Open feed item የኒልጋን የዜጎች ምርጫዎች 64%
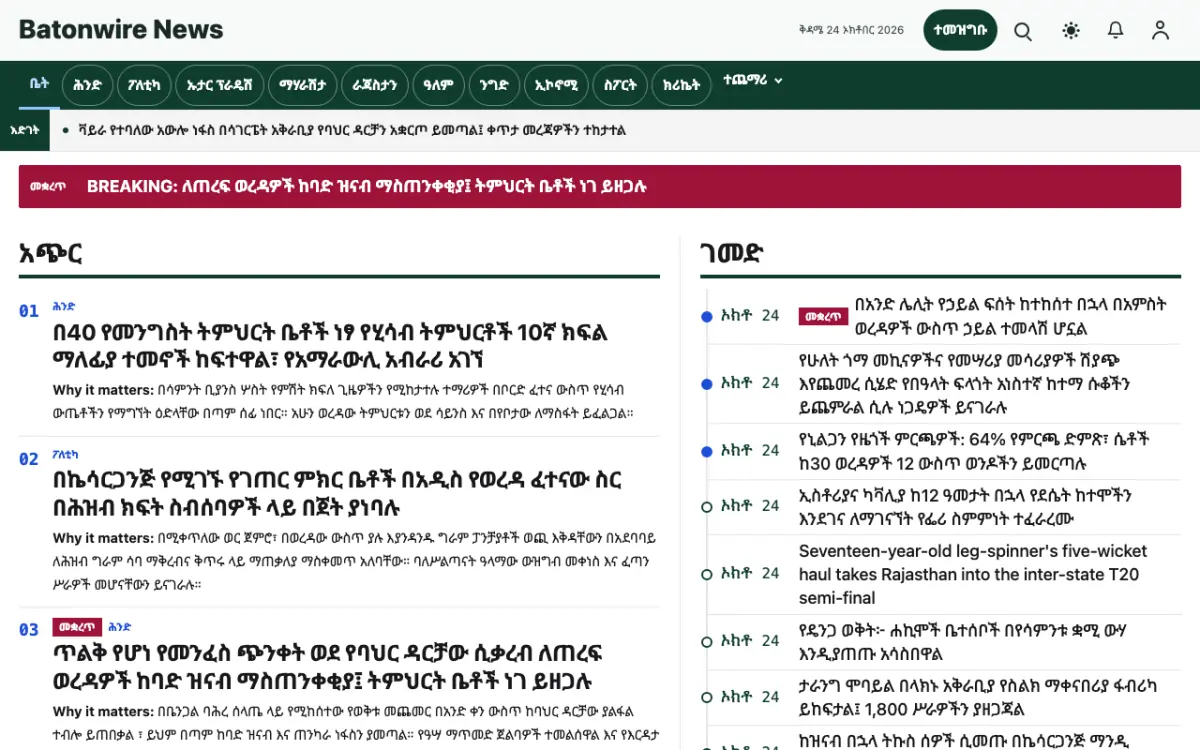 (x=975, y=450)
